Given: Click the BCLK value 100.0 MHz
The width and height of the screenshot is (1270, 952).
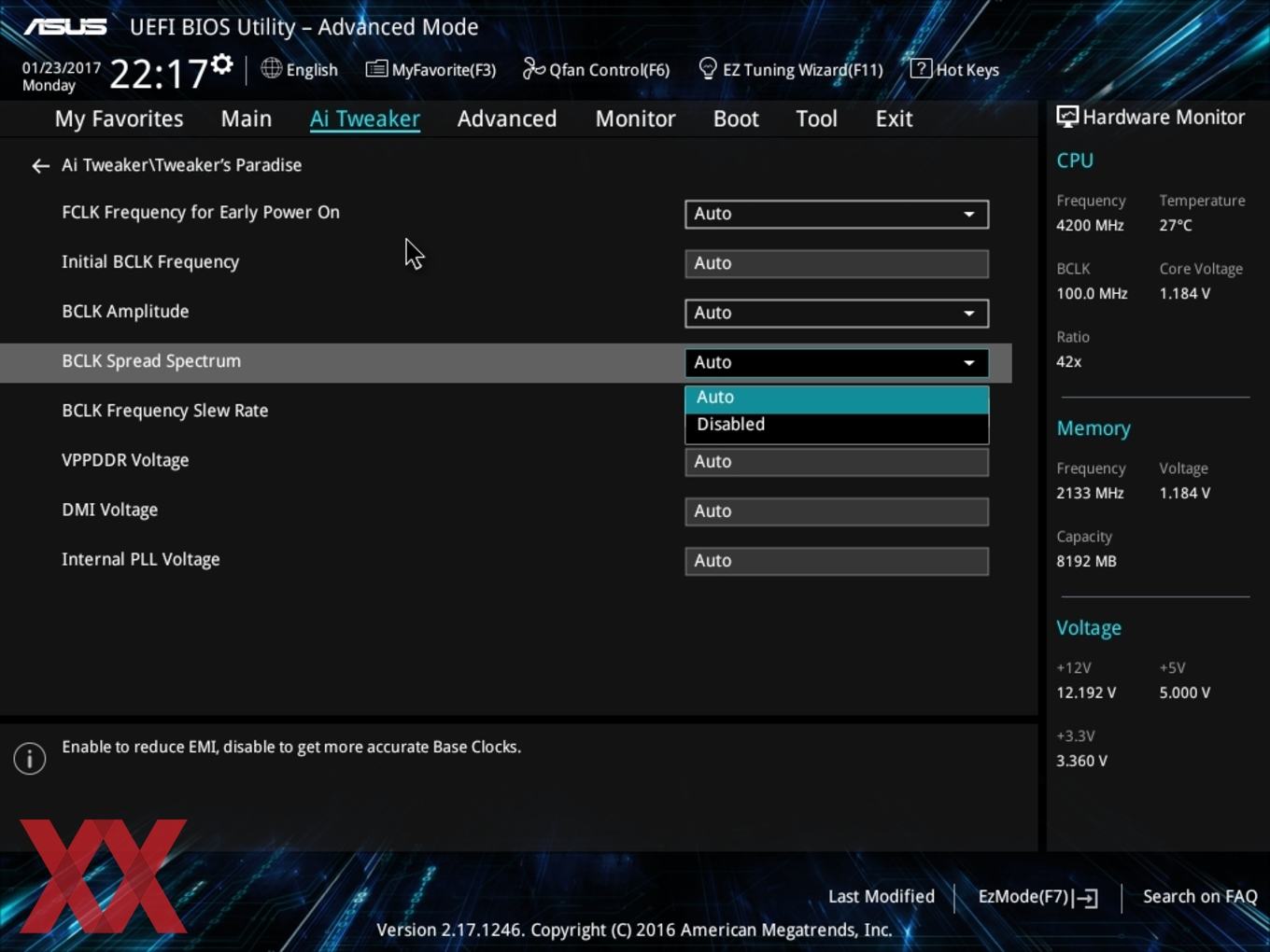Looking at the screenshot, I should pyautogui.click(x=1092, y=293).
